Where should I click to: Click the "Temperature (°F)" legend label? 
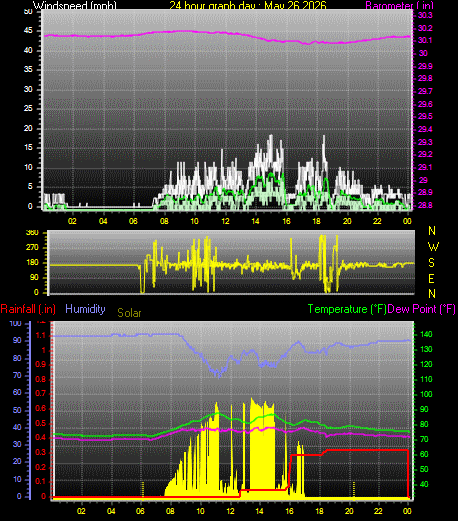tap(347, 309)
